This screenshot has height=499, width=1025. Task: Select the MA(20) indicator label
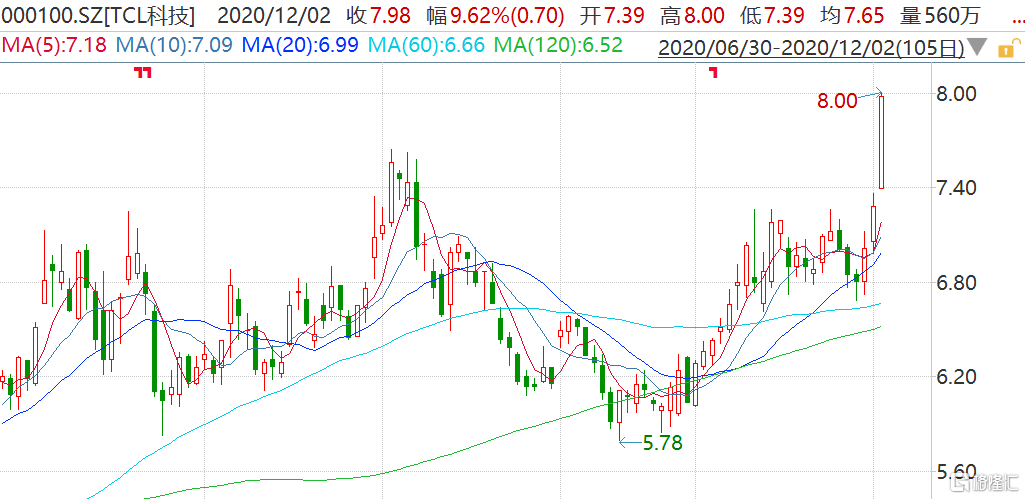tap(303, 46)
